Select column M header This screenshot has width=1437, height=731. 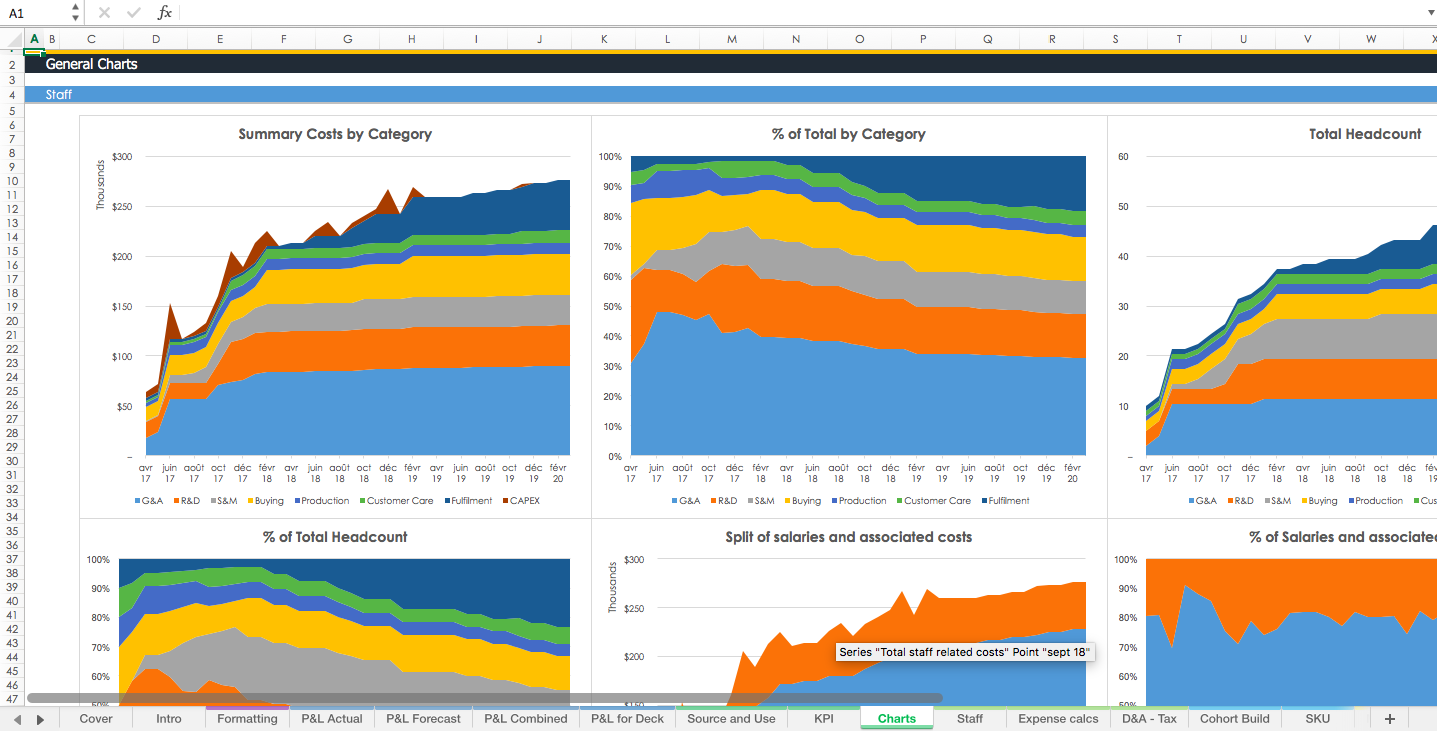[x=732, y=39]
